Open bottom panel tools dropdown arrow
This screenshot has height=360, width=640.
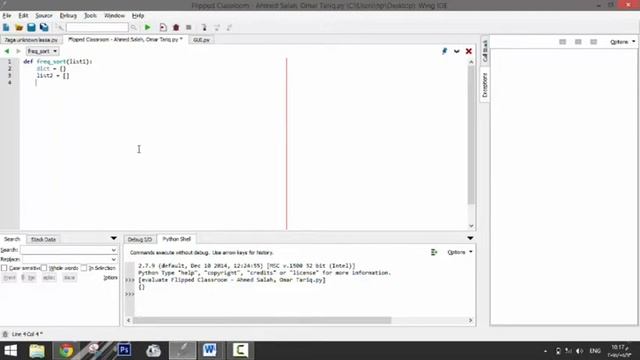pyautogui.click(x=470, y=238)
